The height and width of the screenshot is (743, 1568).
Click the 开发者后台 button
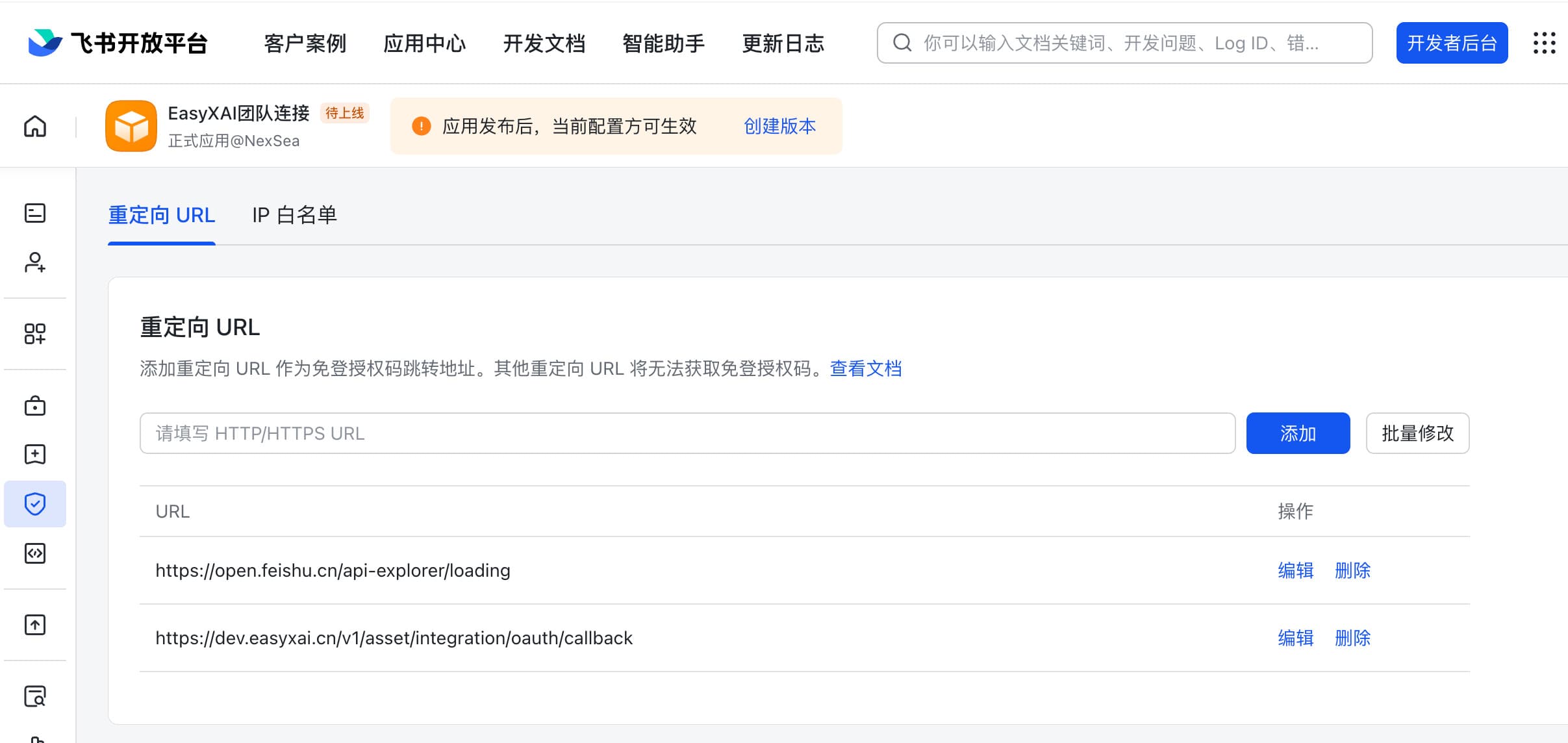point(1452,43)
